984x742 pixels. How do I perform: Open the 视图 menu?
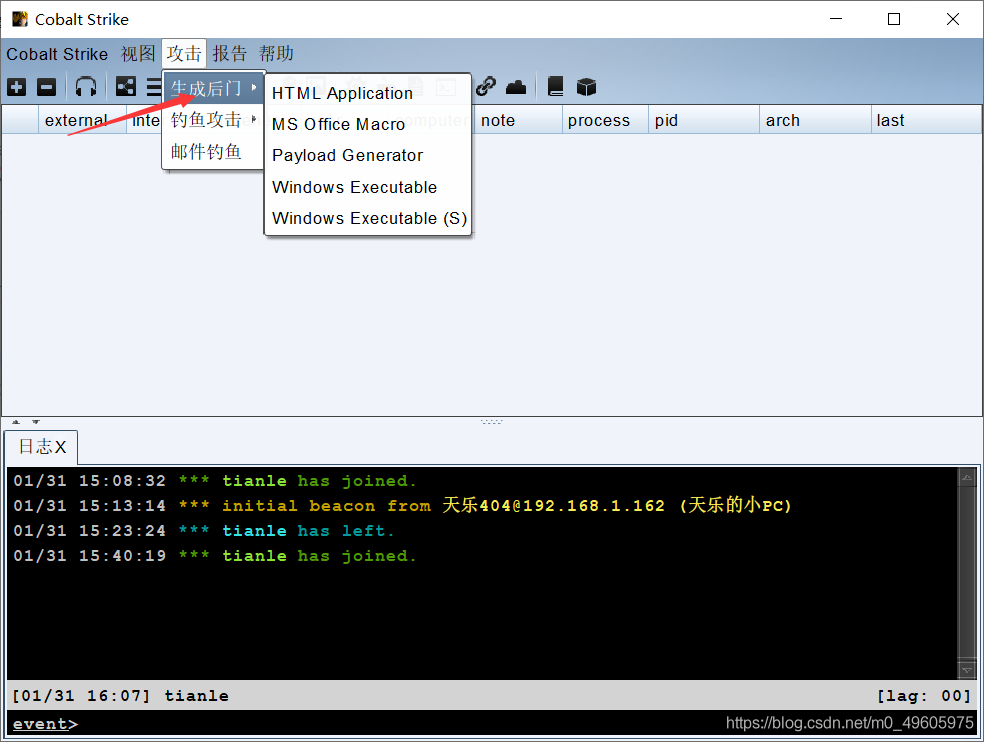coord(138,54)
